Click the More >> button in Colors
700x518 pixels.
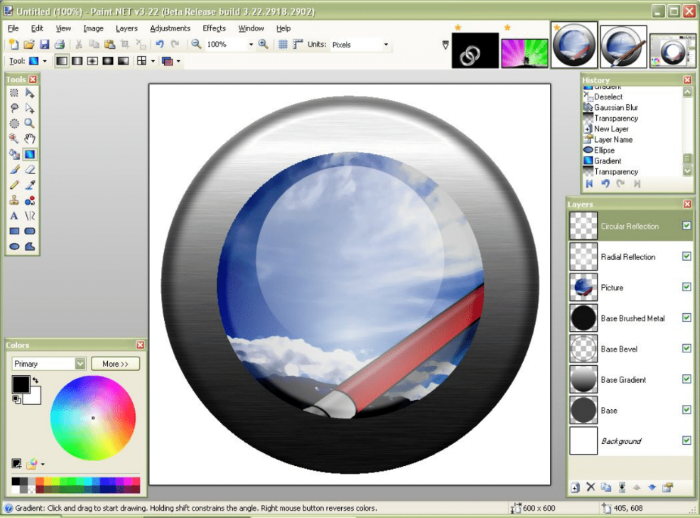(115, 363)
